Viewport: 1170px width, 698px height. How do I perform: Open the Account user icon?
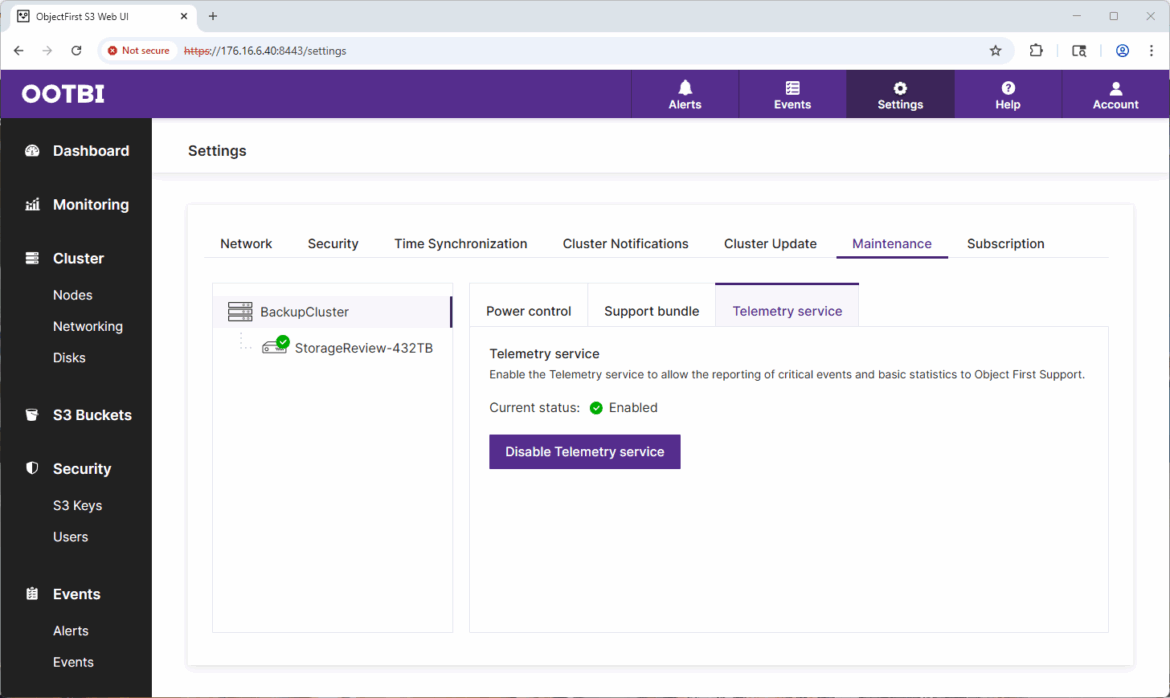pyautogui.click(x=1115, y=88)
